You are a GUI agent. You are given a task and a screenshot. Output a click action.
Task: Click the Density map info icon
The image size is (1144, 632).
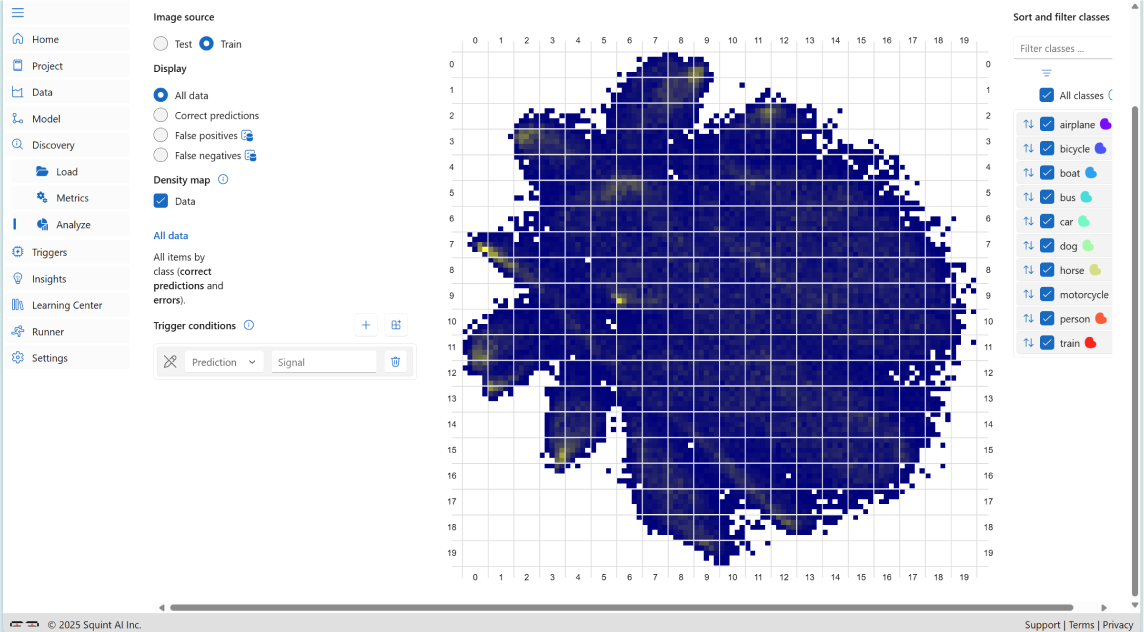(x=223, y=180)
